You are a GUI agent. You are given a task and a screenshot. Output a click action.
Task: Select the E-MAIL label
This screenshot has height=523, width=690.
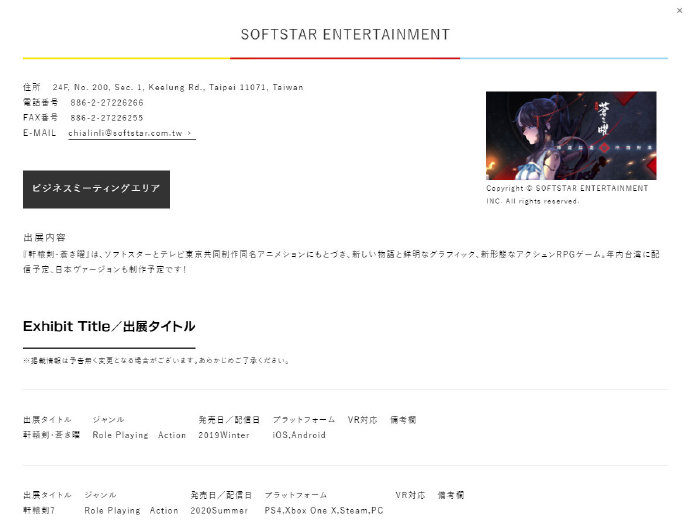[x=40, y=133]
